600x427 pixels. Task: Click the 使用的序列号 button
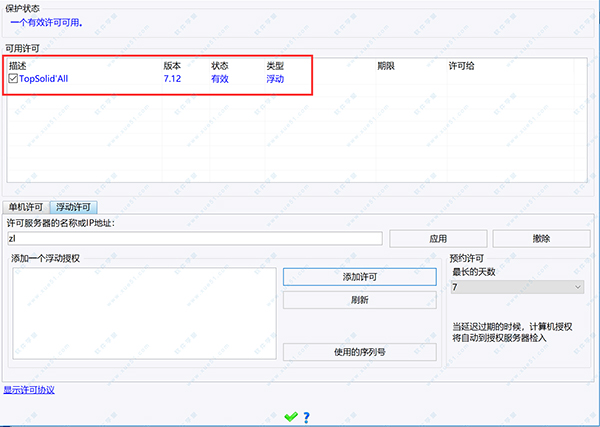[359, 351]
